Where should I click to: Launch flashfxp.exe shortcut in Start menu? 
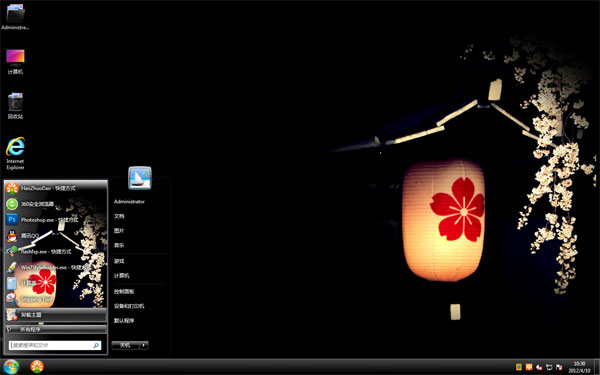[x=55, y=251]
